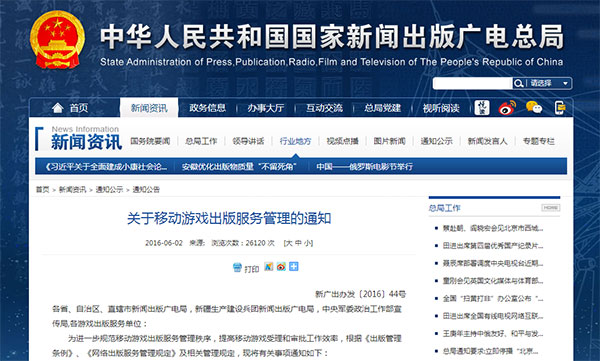Open headline 中国——俄罗斯电影节举行
The width and height of the screenshot is (600, 361).
[x=365, y=167]
